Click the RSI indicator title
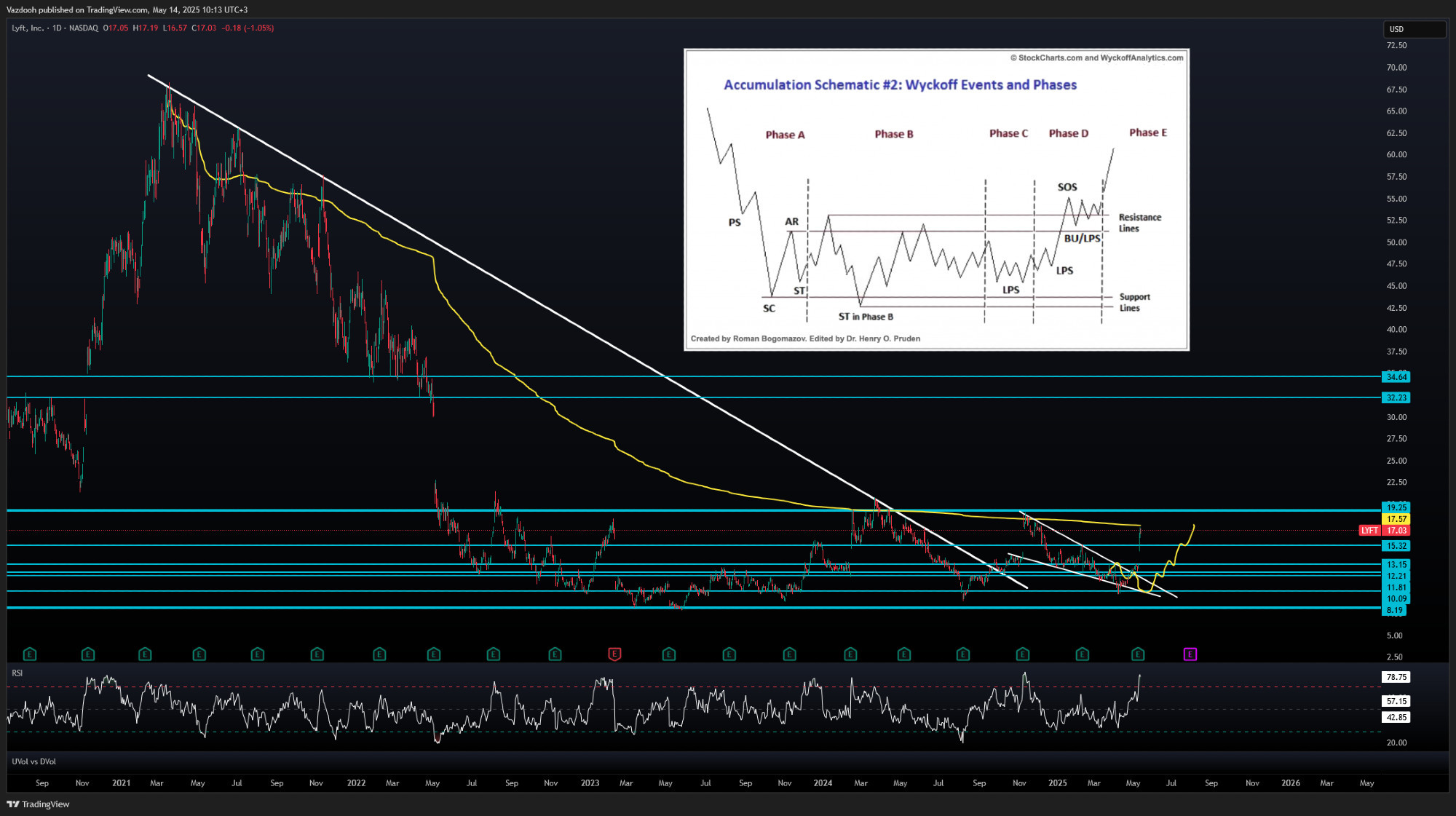The height and width of the screenshot is (816, 1456). (x=17, y=673)
